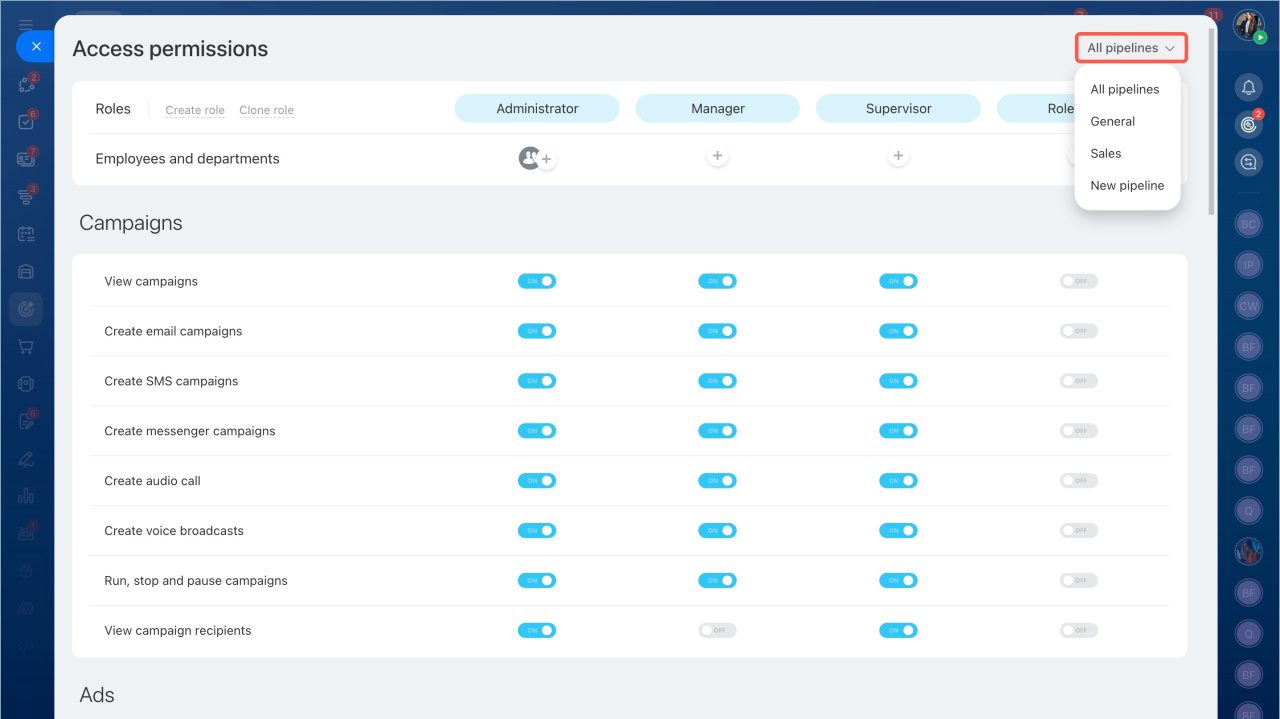
Task: Open the user profile avatar at top right
Action: pyautogui.click(x=1249, y=25)
